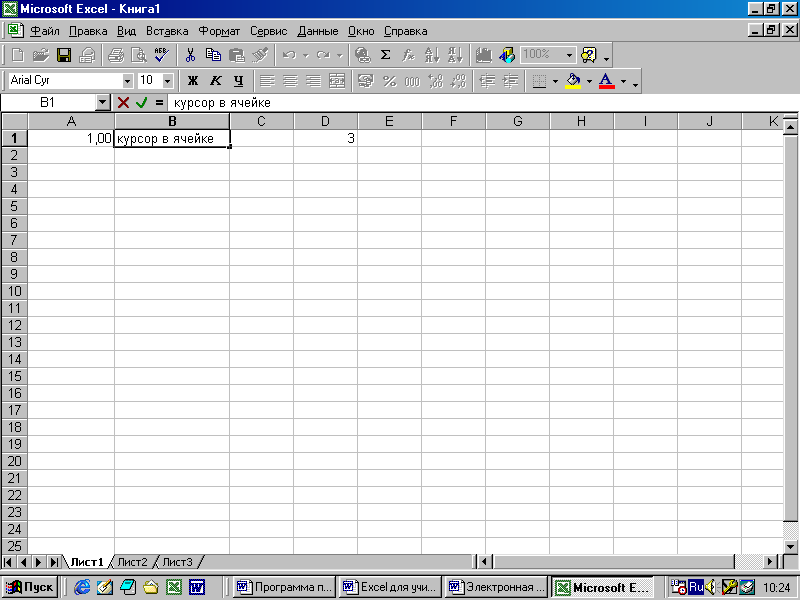Viewport: 800px width, 600px height.
Task: Sort descending with Z-A icon
Action: coord(455,55)
